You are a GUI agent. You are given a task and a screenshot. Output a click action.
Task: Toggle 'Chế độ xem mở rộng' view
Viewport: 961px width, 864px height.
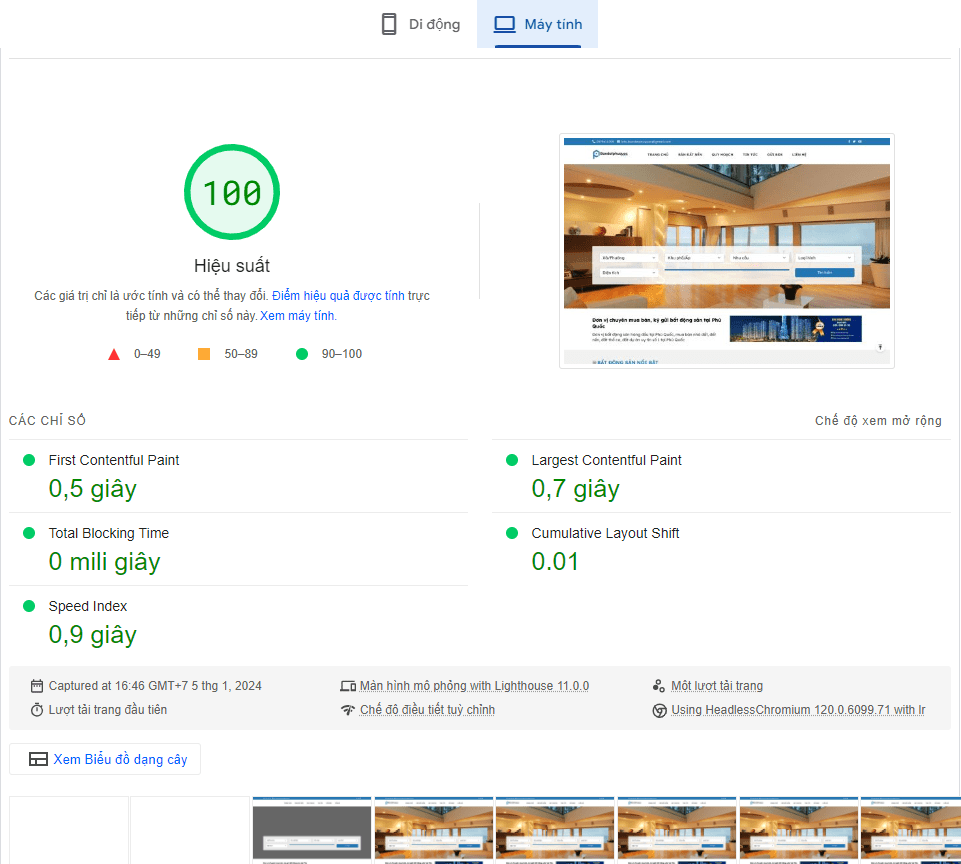878,420
